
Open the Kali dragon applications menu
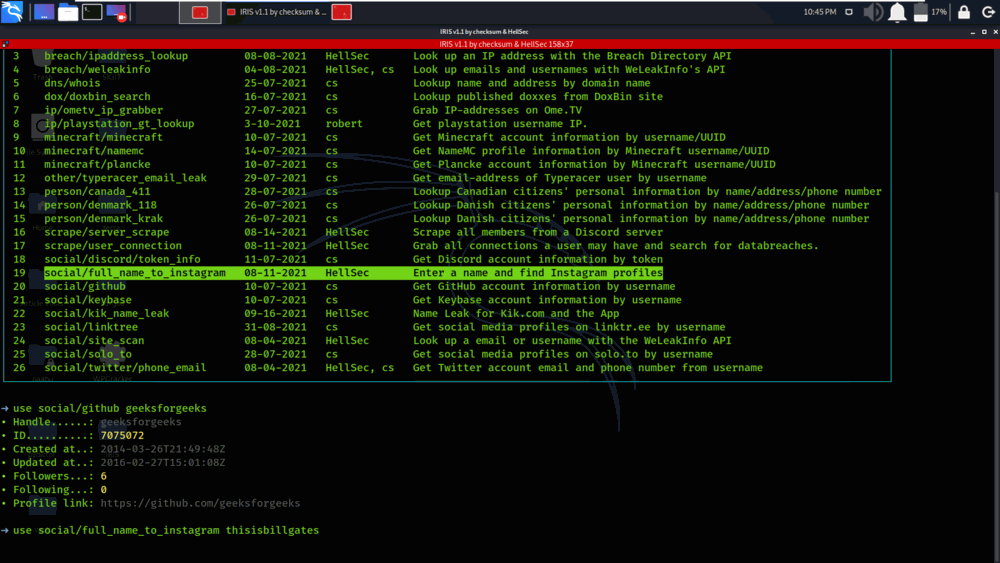(x=11, y=11)
